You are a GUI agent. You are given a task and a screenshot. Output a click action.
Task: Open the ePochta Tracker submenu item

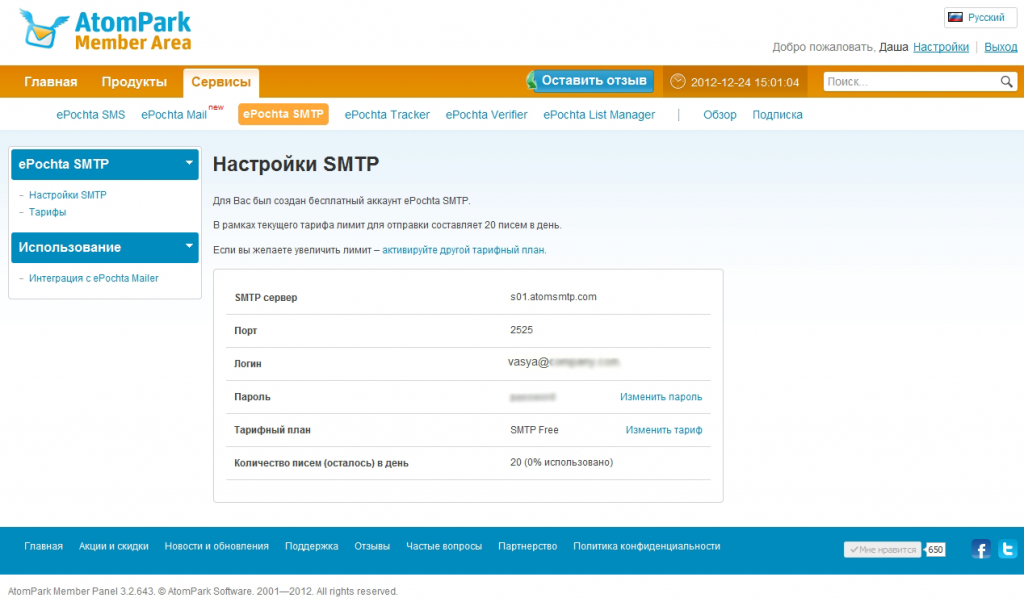pos(387,115)
